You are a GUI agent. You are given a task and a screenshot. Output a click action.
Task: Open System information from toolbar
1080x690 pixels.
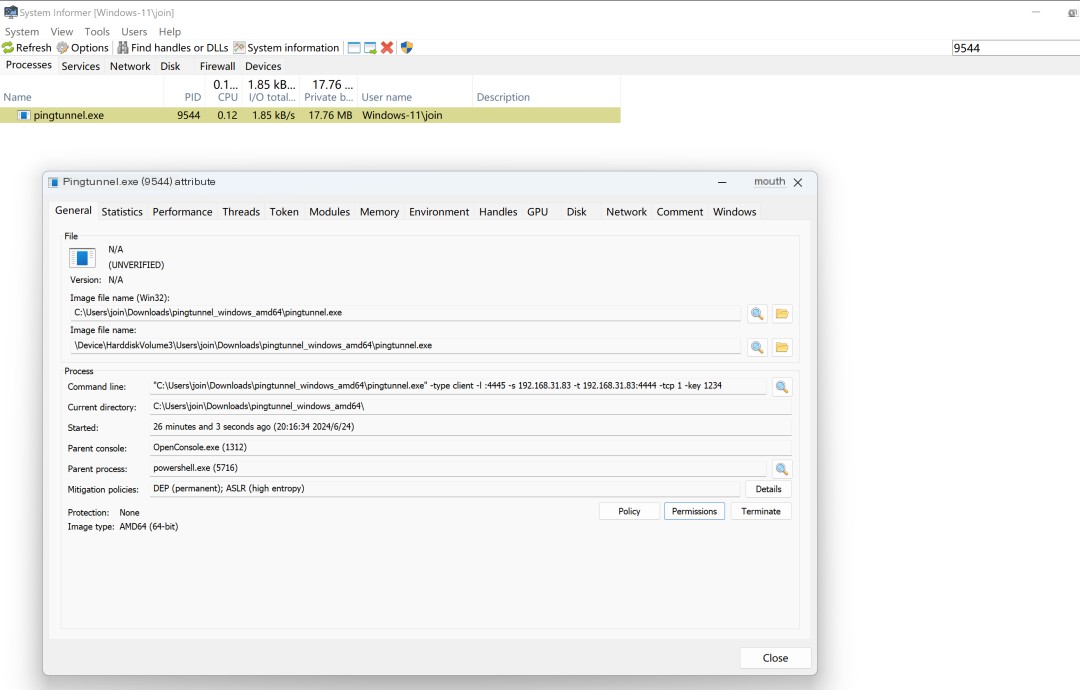click(x=287, y=48)
